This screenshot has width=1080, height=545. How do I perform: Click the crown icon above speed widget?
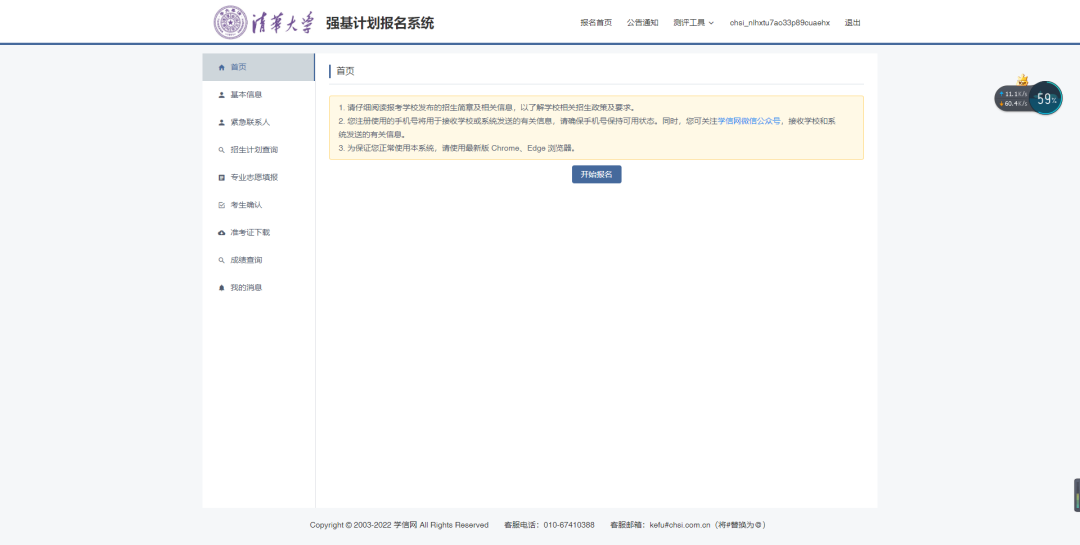(x=1023, y=80)
